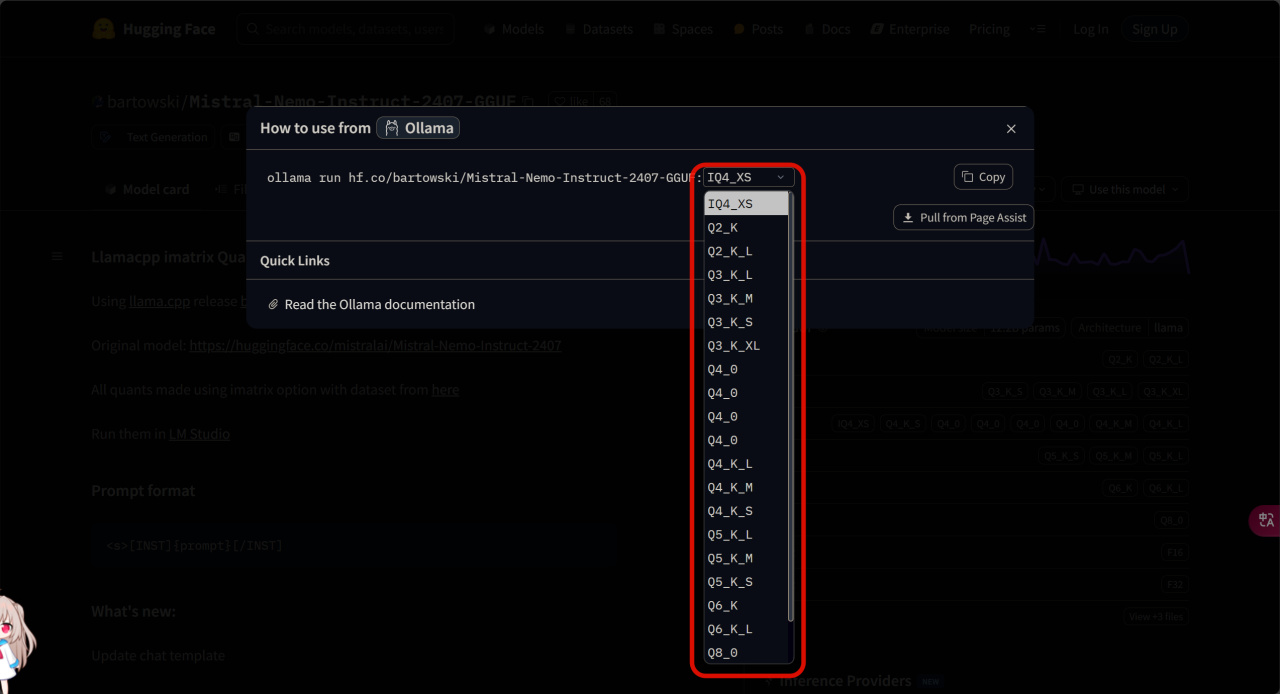This screenshot has width=1280, height=694.
Task: Click the ollama run command text
Action: tap(485, 177)
